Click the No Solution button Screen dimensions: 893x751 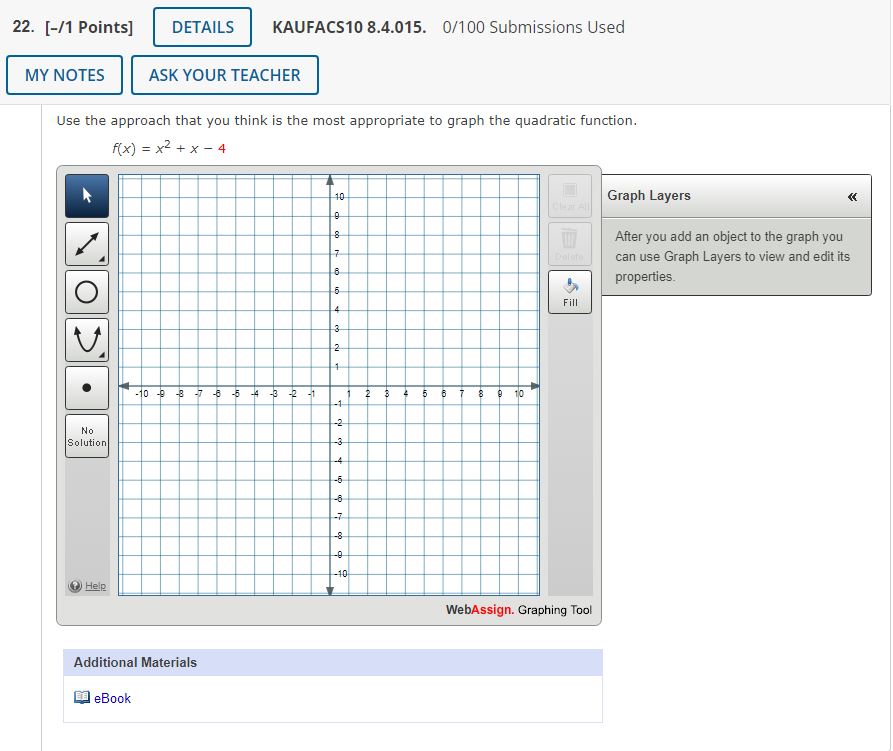click(87, 435)
